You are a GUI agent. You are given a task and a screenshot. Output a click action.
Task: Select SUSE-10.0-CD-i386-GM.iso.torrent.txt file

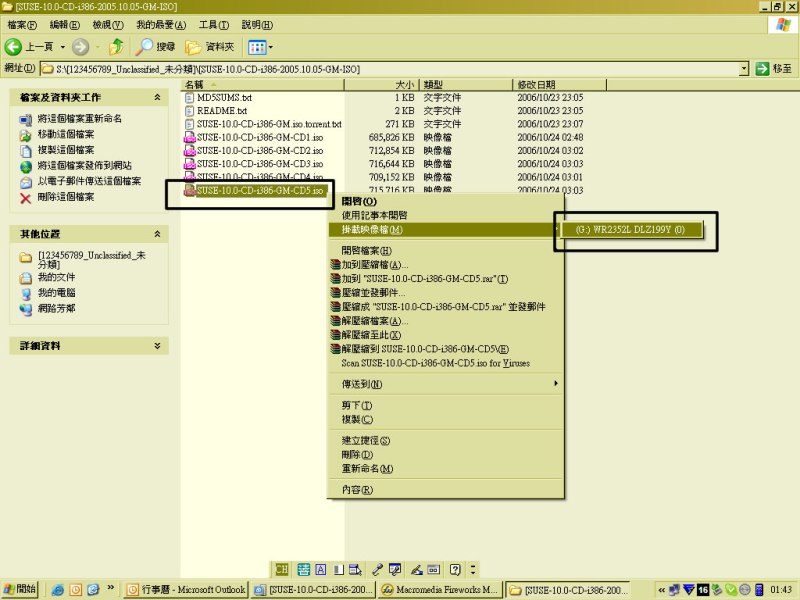pos(269,124)
